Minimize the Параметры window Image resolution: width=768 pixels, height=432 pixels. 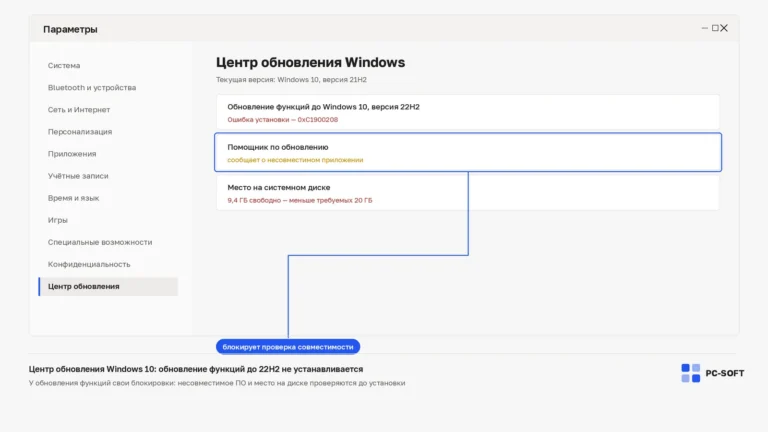pyautogui.click(x=704, y=28)
